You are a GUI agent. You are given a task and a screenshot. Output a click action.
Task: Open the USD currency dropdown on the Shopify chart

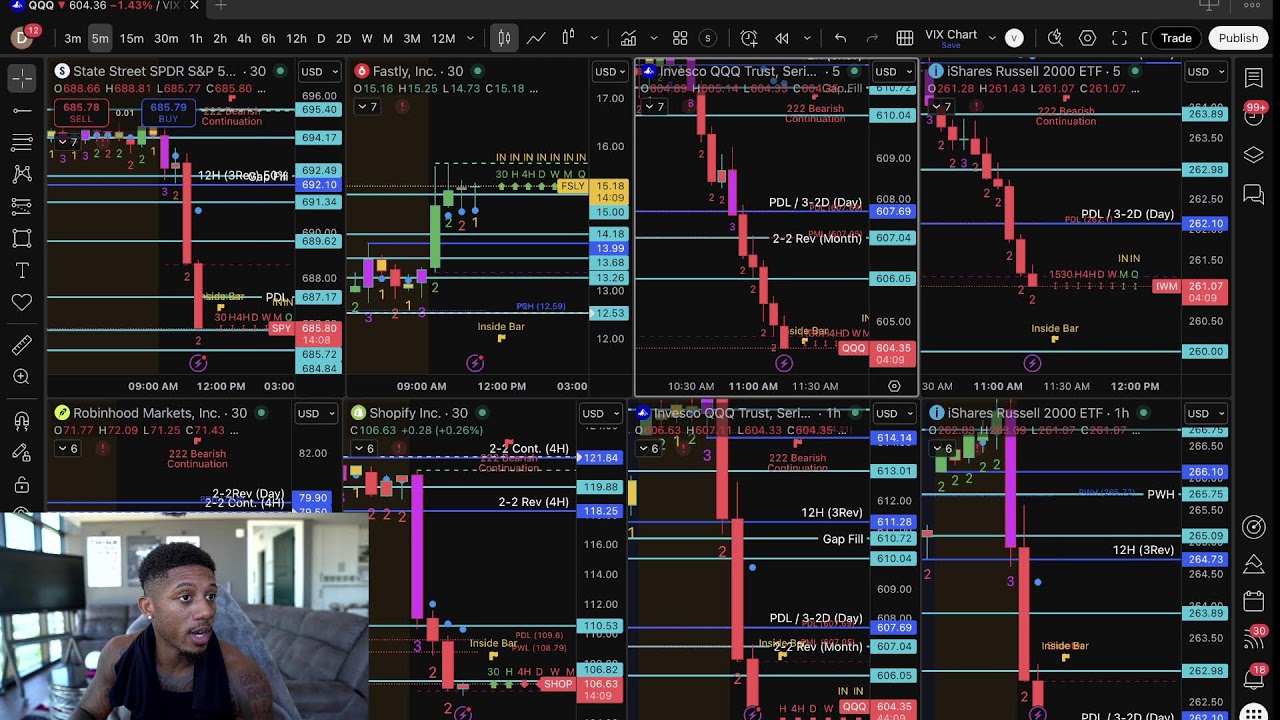point(602,414)
